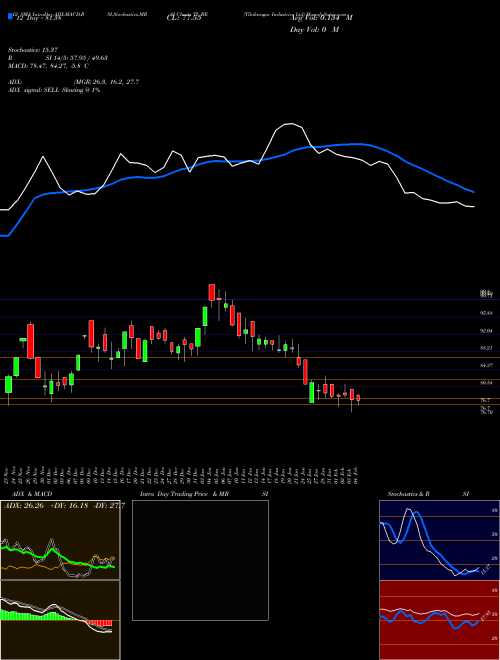The width and height of the screenshot is (500, 660).
Task: Select the 'Stochastics: 15.37' readout
Action: point(32,50)
